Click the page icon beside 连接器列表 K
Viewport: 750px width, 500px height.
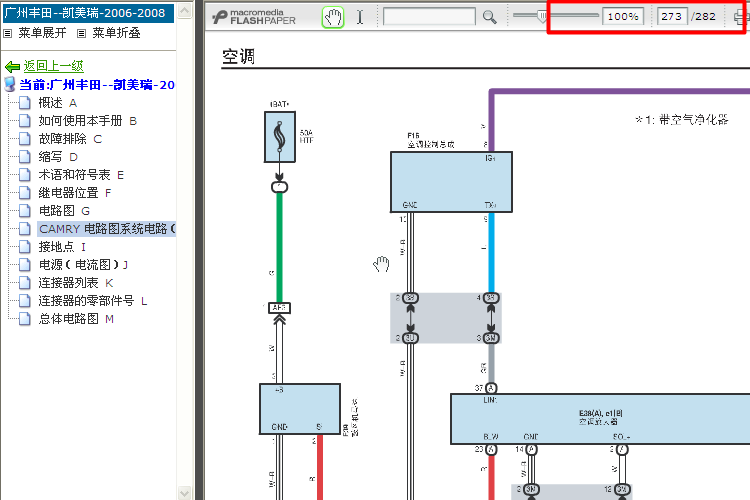(25, 283)
